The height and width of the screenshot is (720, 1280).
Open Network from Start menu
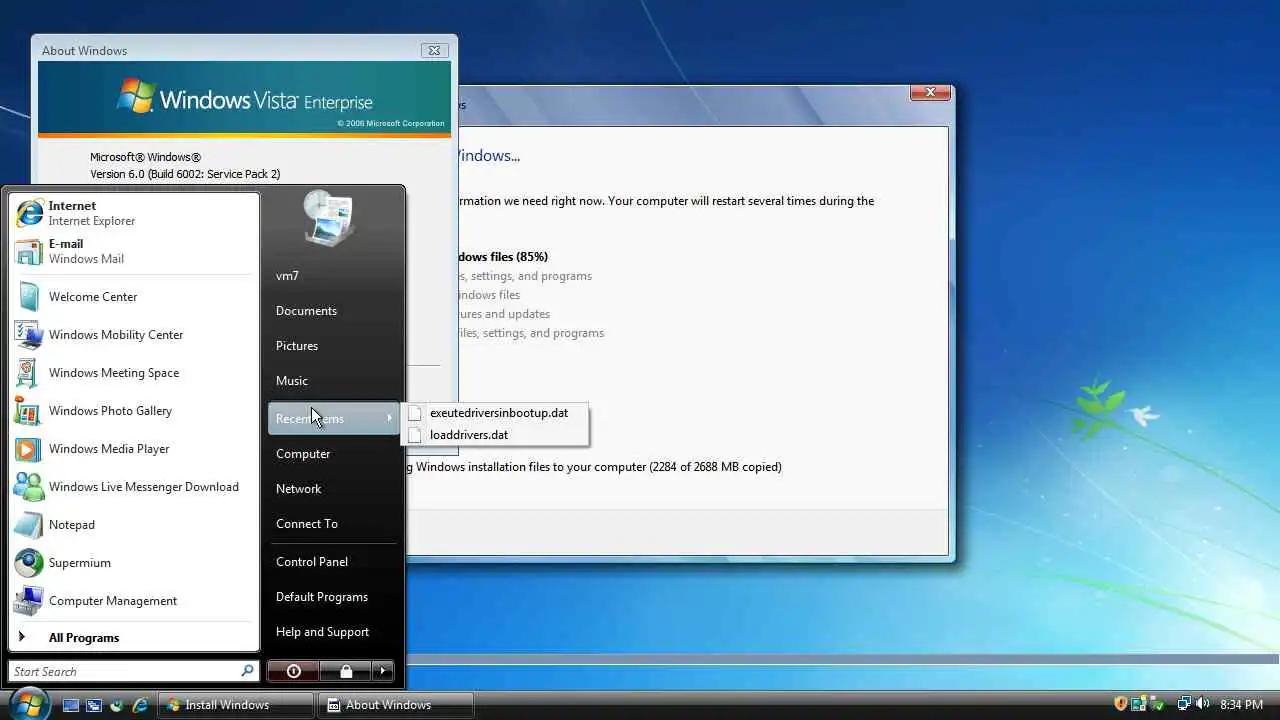[x=334, y=489]
